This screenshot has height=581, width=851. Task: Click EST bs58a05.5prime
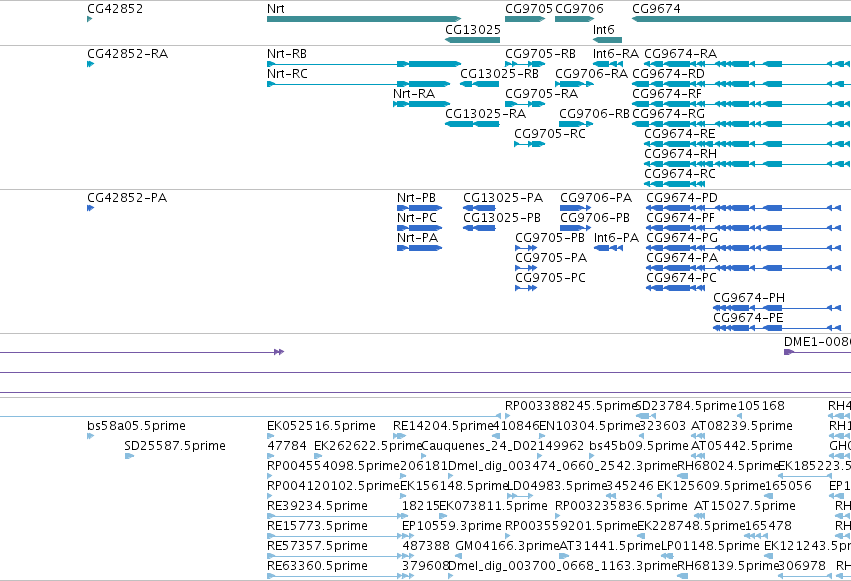tap(90, 436)
